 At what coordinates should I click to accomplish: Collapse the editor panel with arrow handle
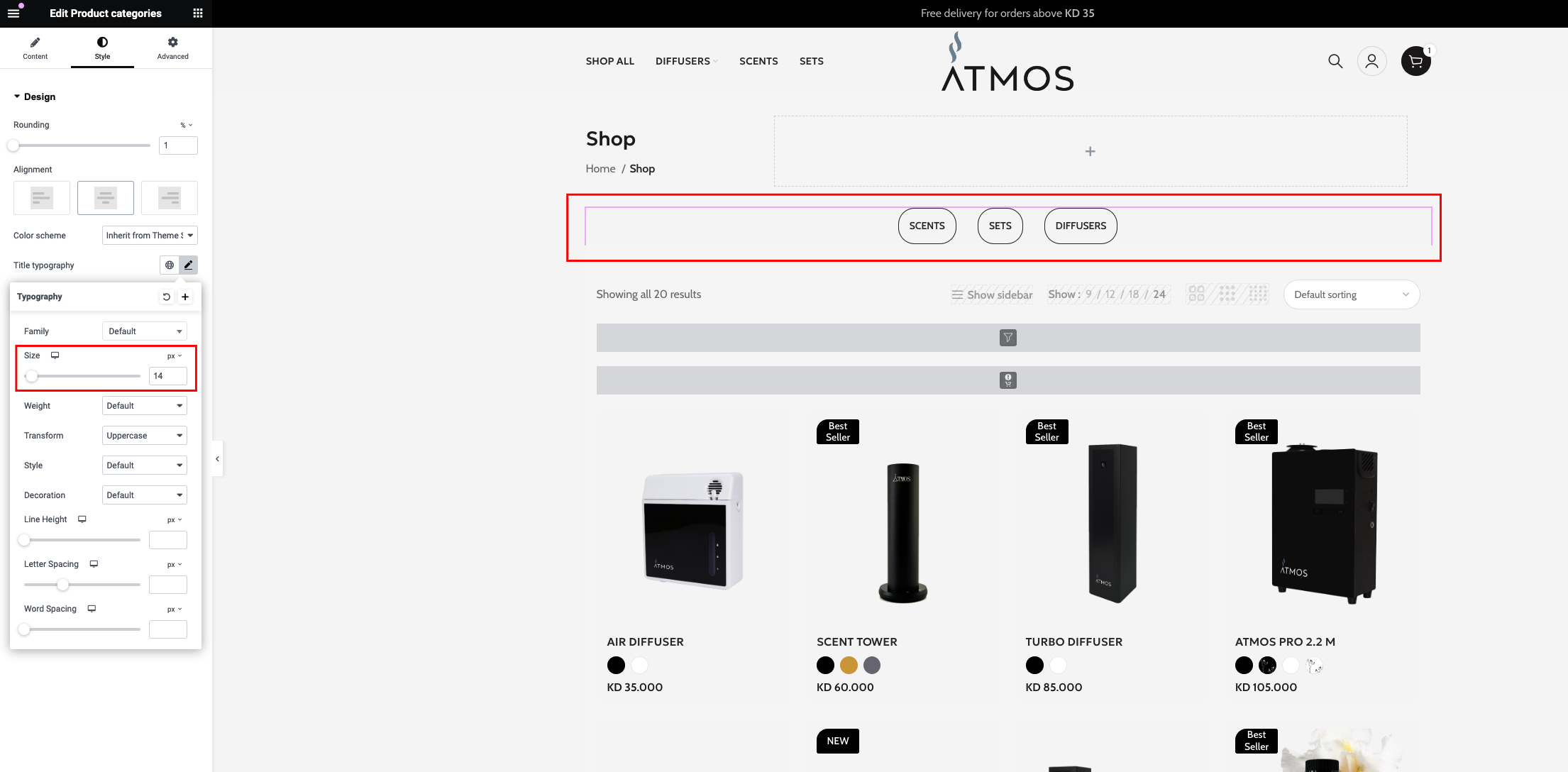(217, 459)
